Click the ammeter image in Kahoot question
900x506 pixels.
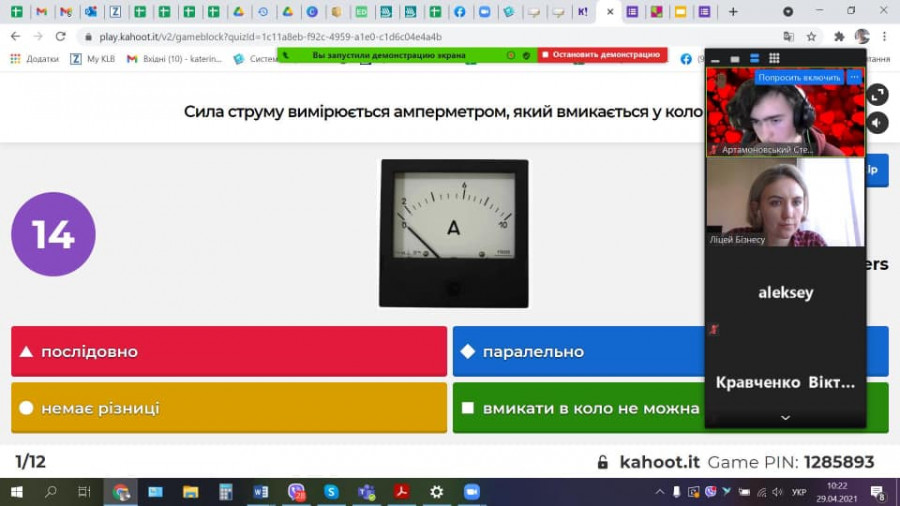[x=453, y=233]
